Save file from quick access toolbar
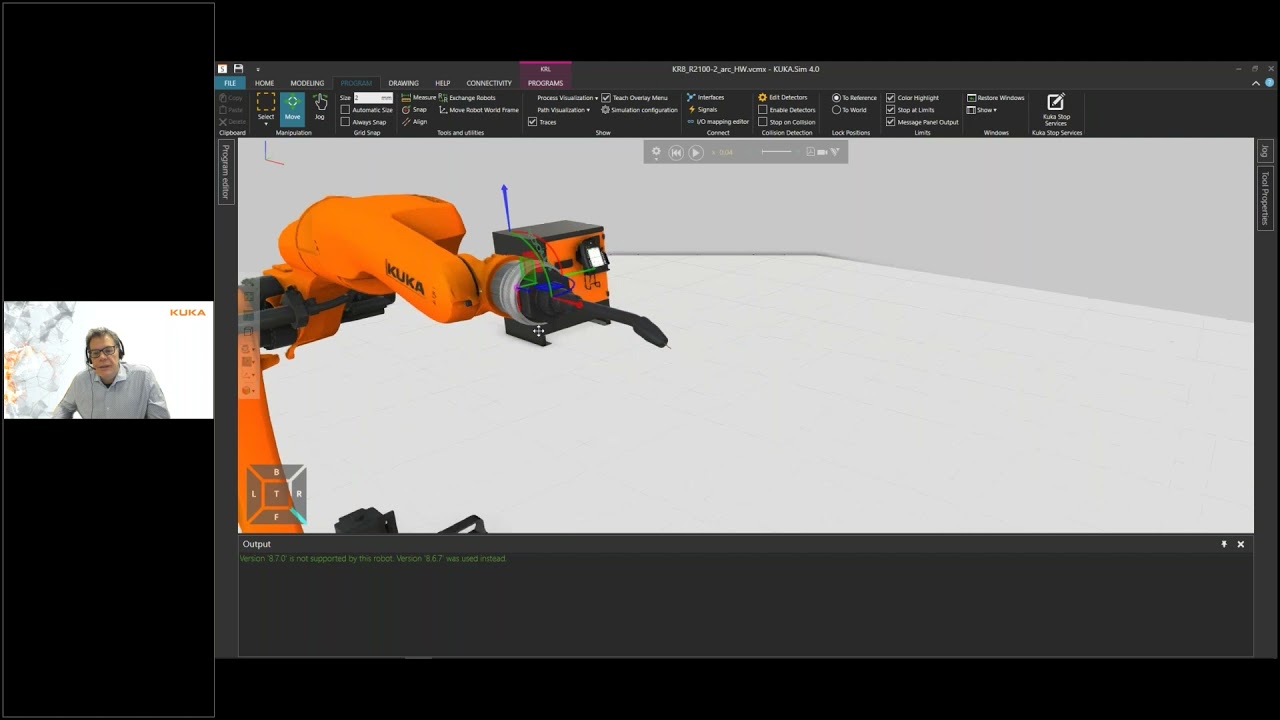 coord(238,69)
